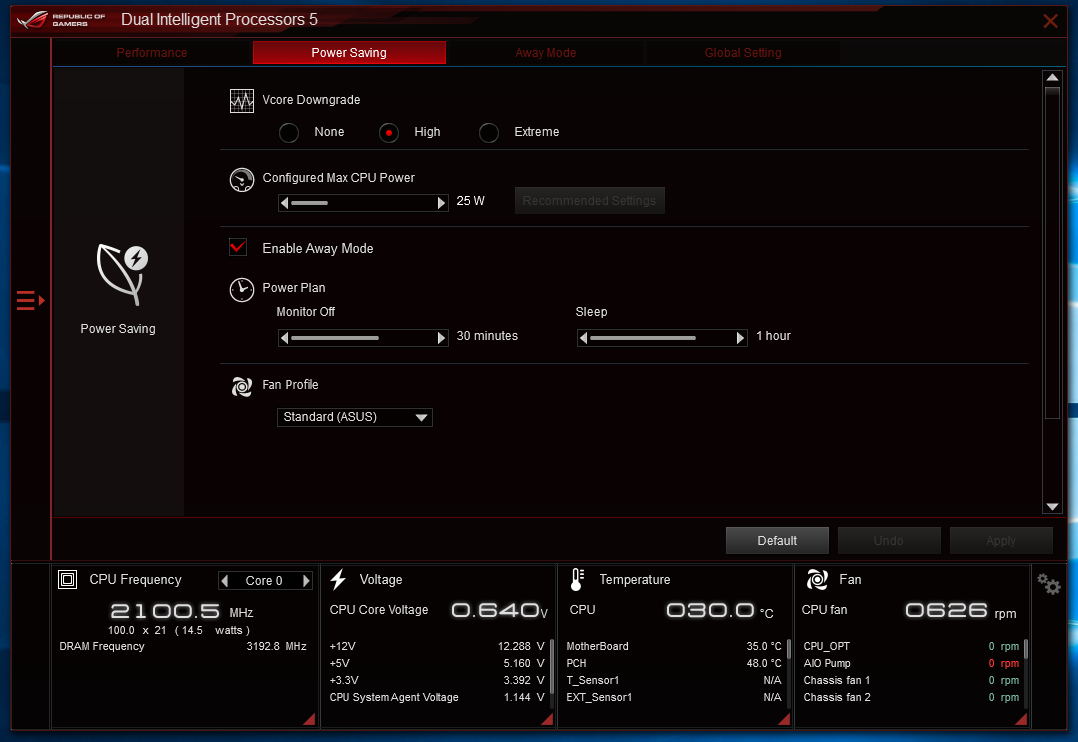1078x742 pixels.
Task: Click the settings area scroll down arrow
Action: tap(1052, 507)
